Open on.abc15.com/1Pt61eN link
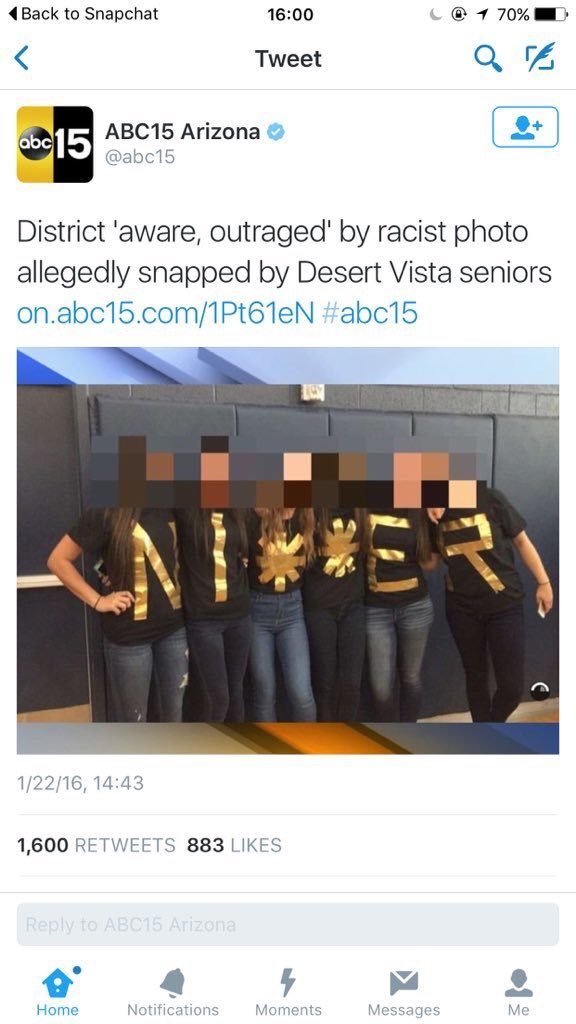576x1024 pixels. pos(165,313)
